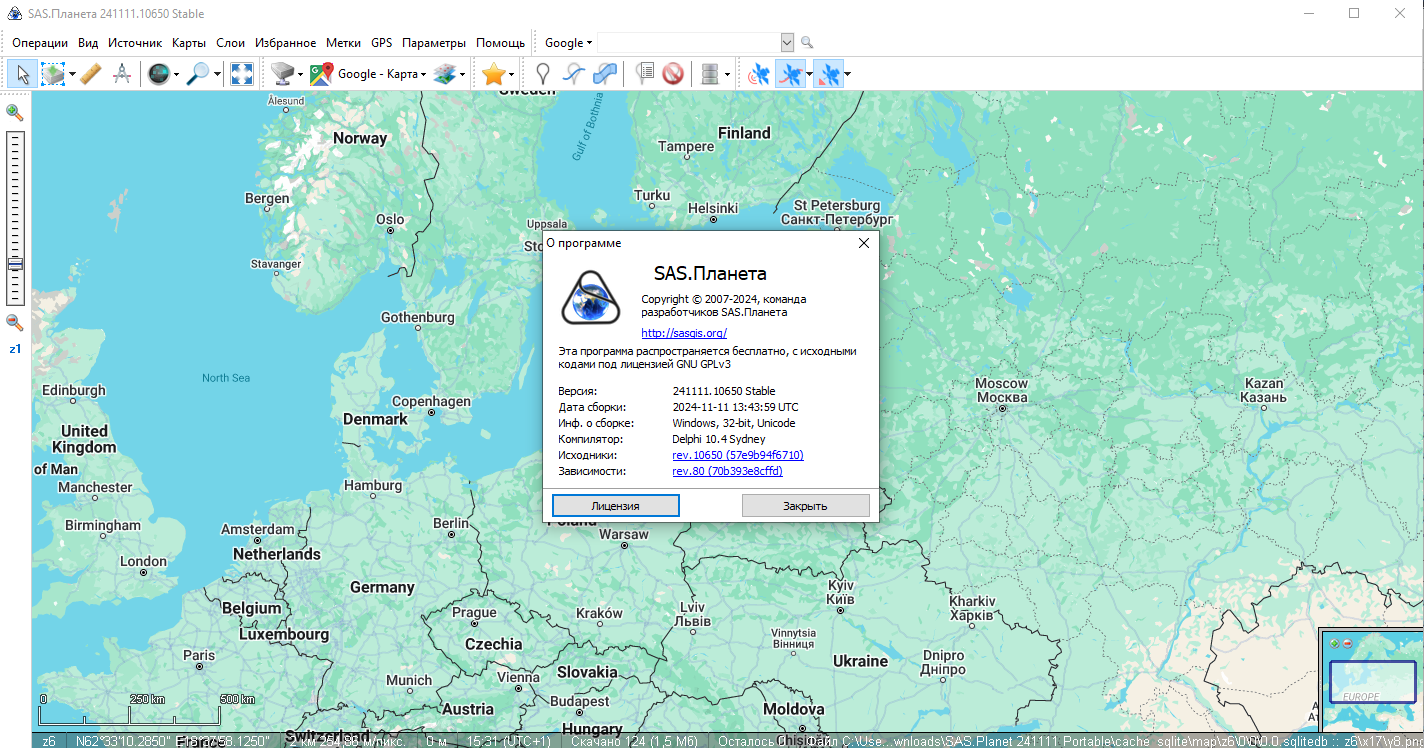Click the favorites star icon
Screen dimensions: 1424x748
tap(493, 73)
